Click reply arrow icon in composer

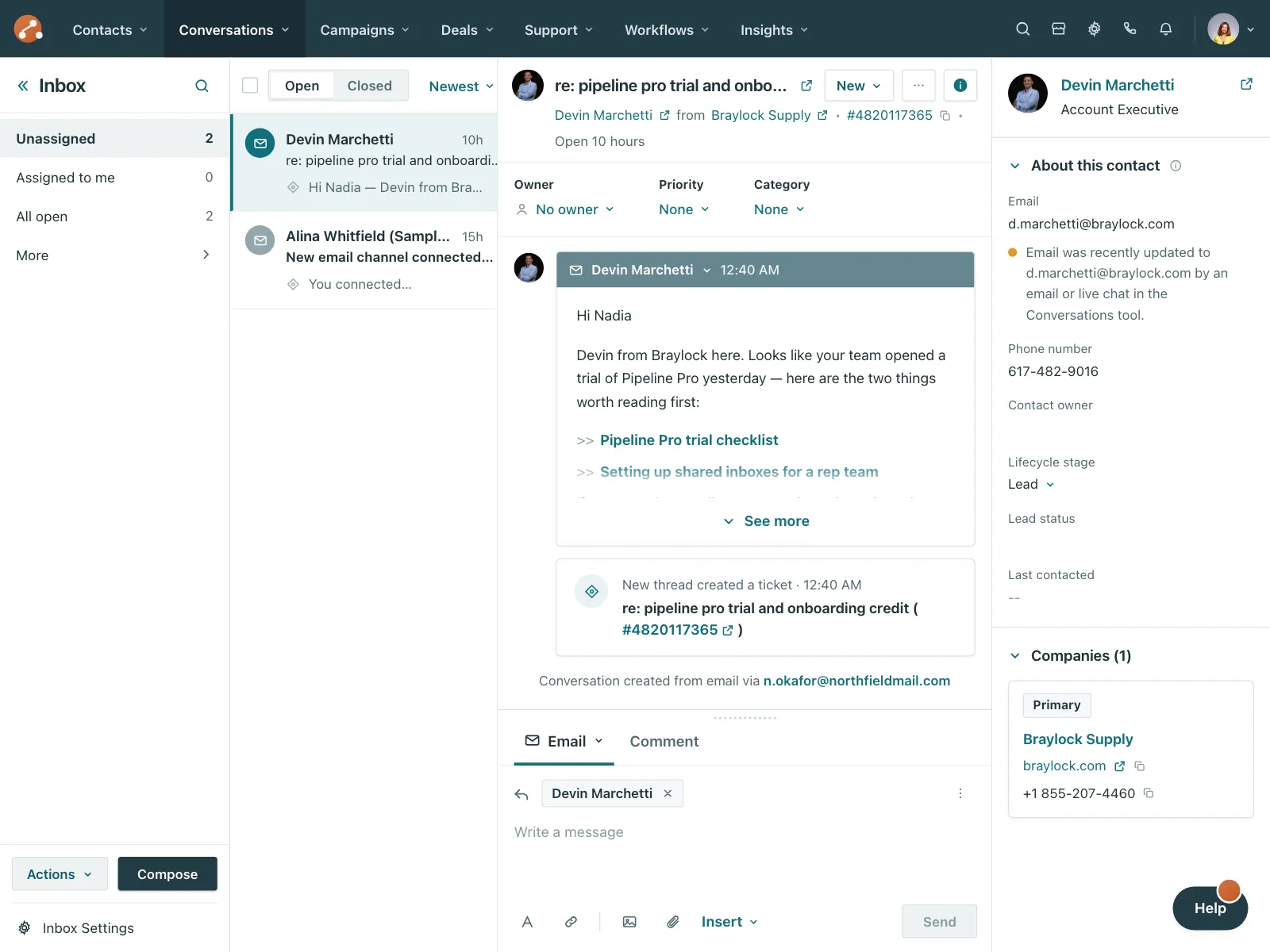(x=521, y=794)
